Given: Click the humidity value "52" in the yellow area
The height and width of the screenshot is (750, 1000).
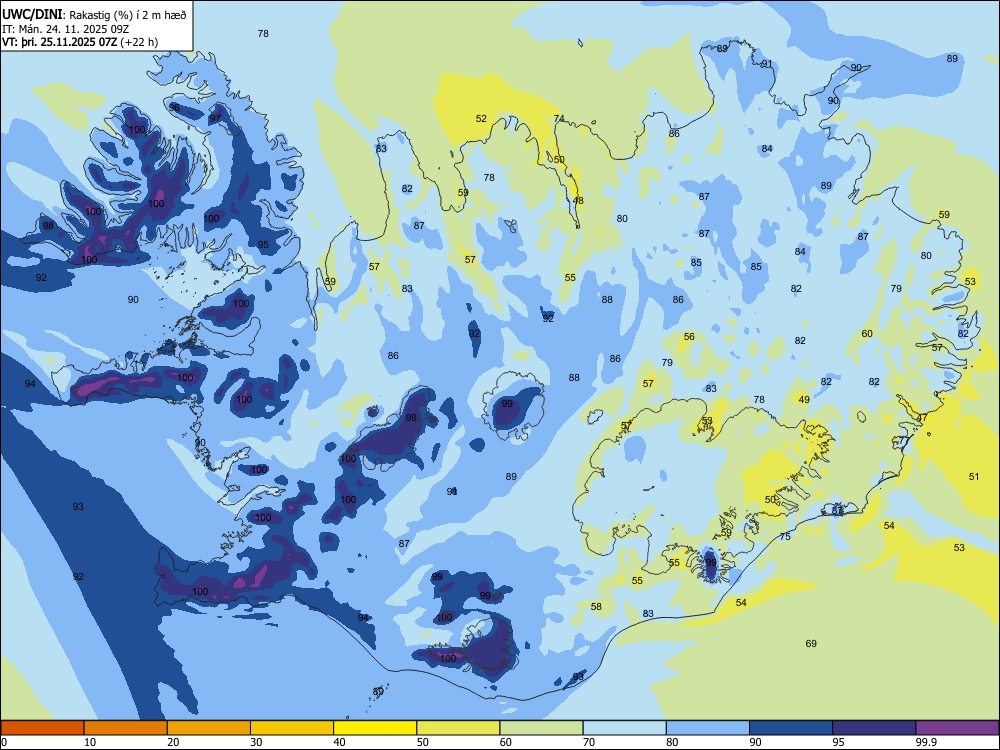Looking at the screenshot, I should coord(482,119).
